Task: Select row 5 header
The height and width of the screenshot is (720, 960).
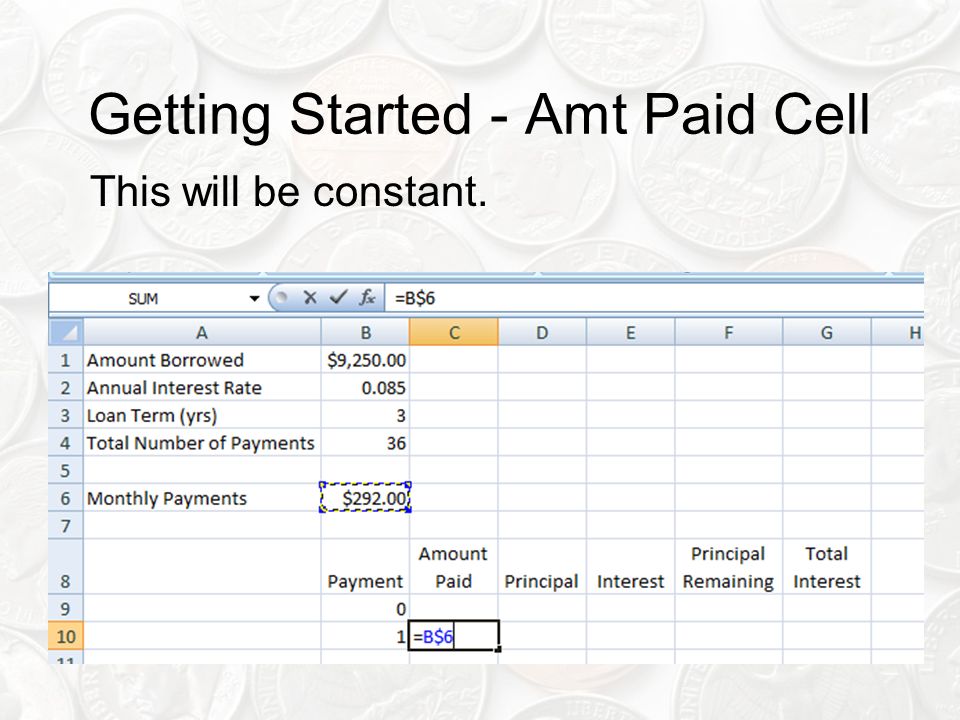Action: 66,470
